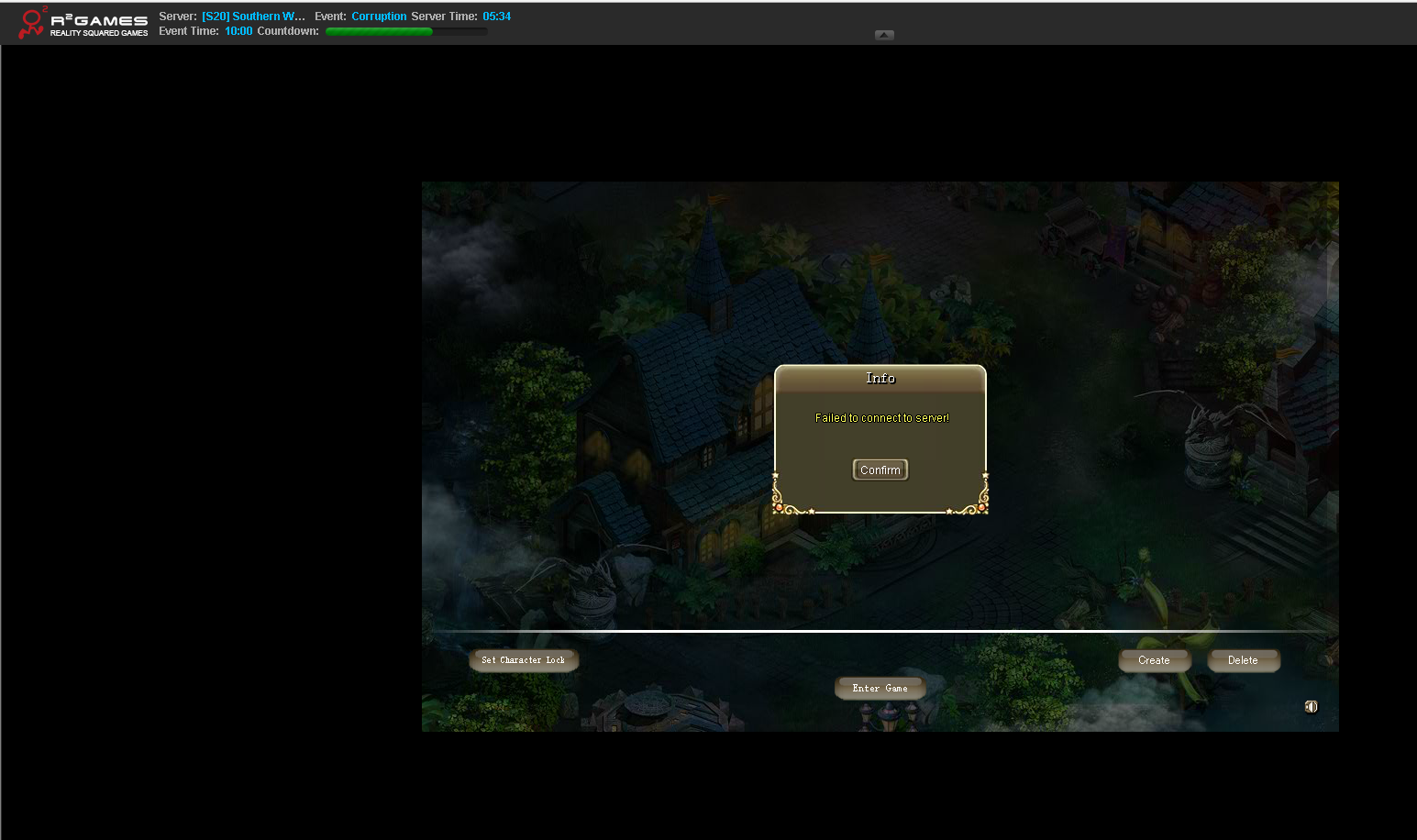Image resolution: width=1417 pixels, height=840 pixels.
Task: Click the R2GAMES Reality Squared Games text
Action: 99,26
